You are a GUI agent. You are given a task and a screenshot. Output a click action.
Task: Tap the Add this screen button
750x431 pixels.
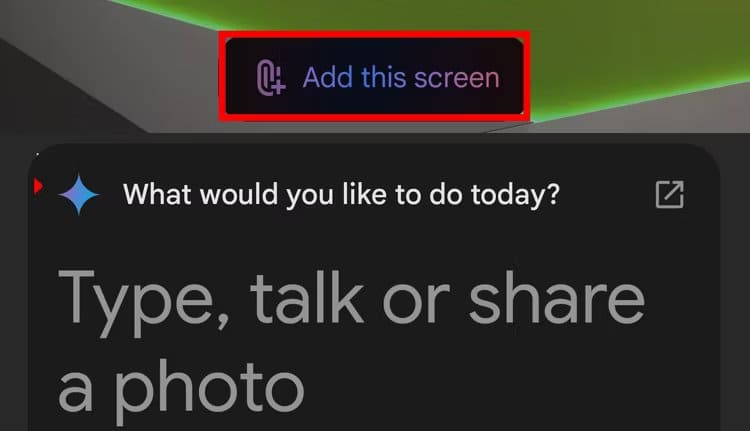click(x=374, y=77)
